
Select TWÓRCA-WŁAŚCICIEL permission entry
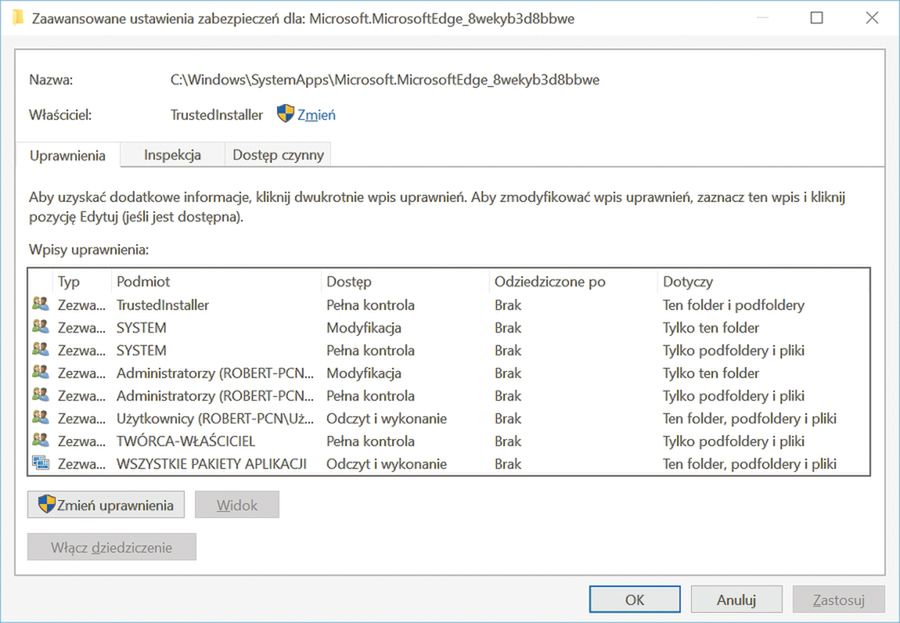click(449, 440)
